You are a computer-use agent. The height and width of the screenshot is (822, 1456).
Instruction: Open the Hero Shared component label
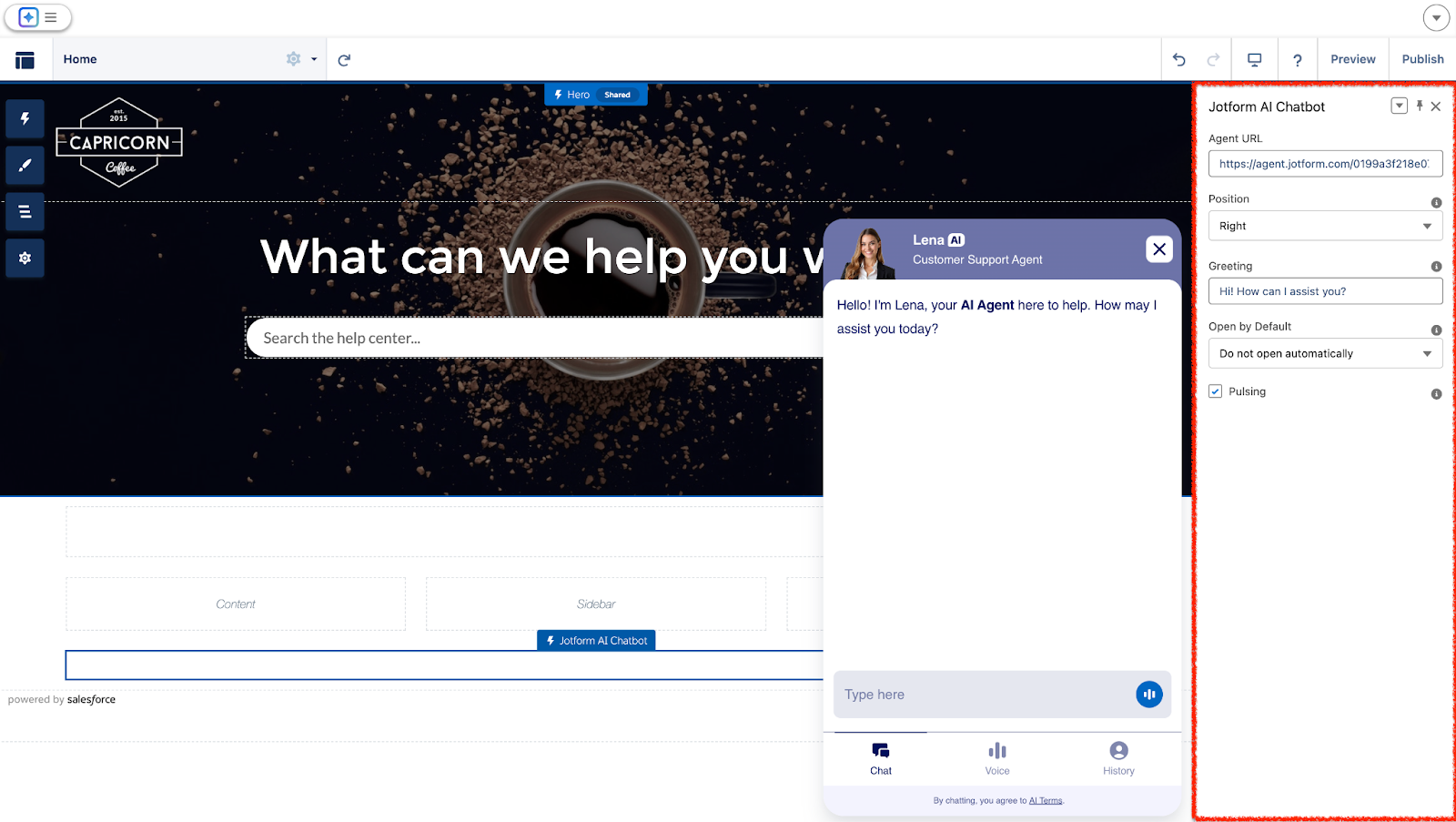(595, 94)
